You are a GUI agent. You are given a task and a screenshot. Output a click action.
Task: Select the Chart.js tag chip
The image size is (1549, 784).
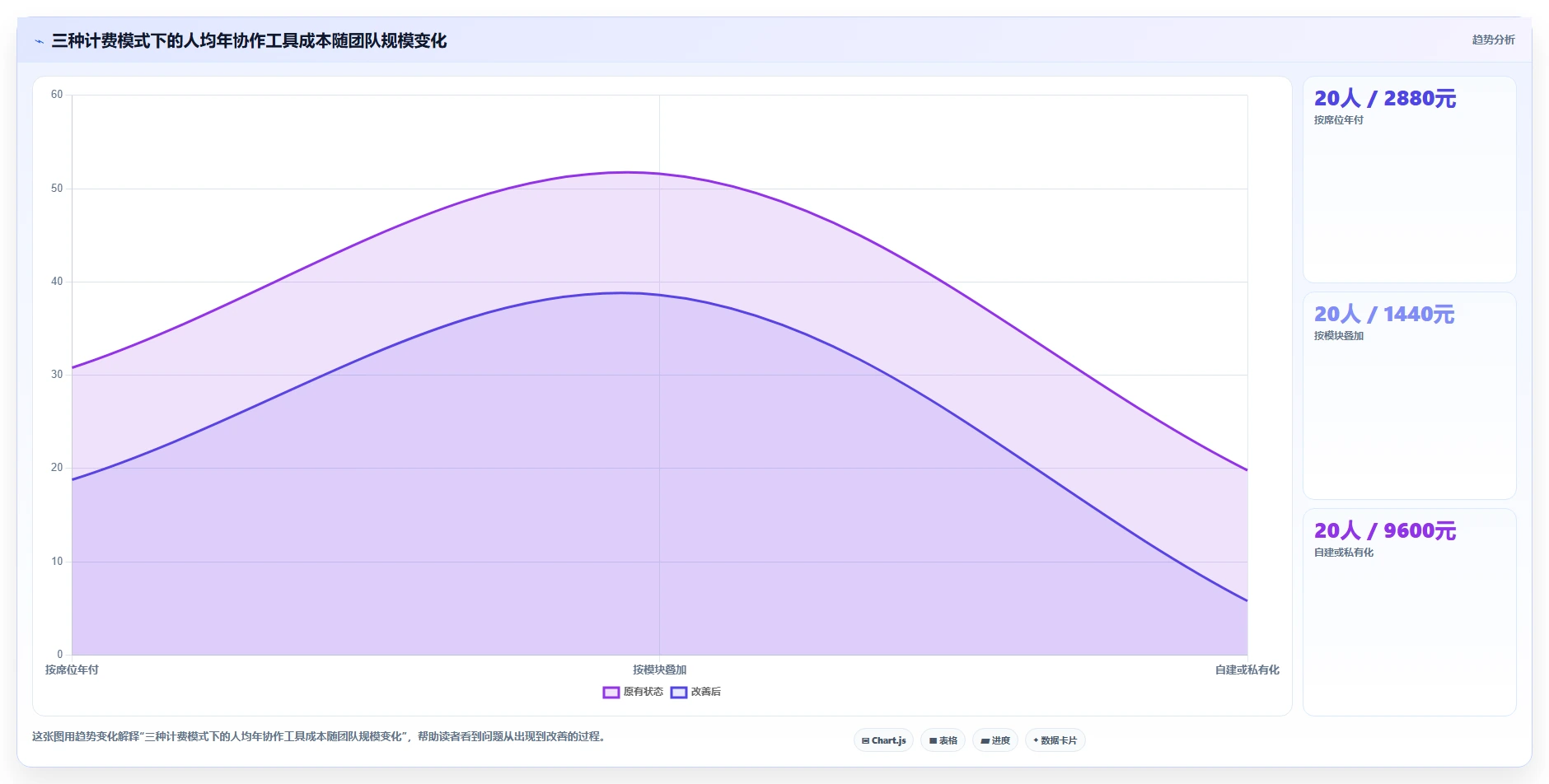point(883,740)
